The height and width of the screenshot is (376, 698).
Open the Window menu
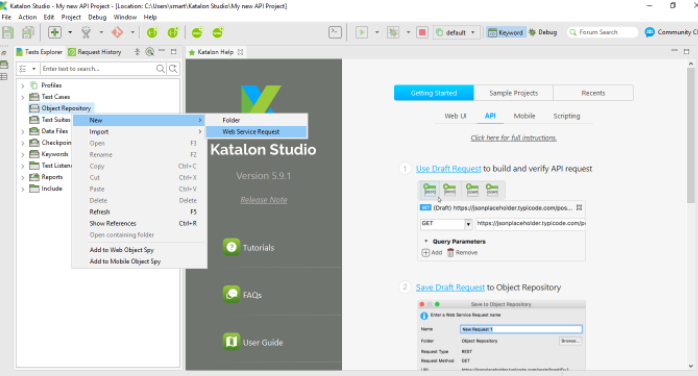(125, 17)
